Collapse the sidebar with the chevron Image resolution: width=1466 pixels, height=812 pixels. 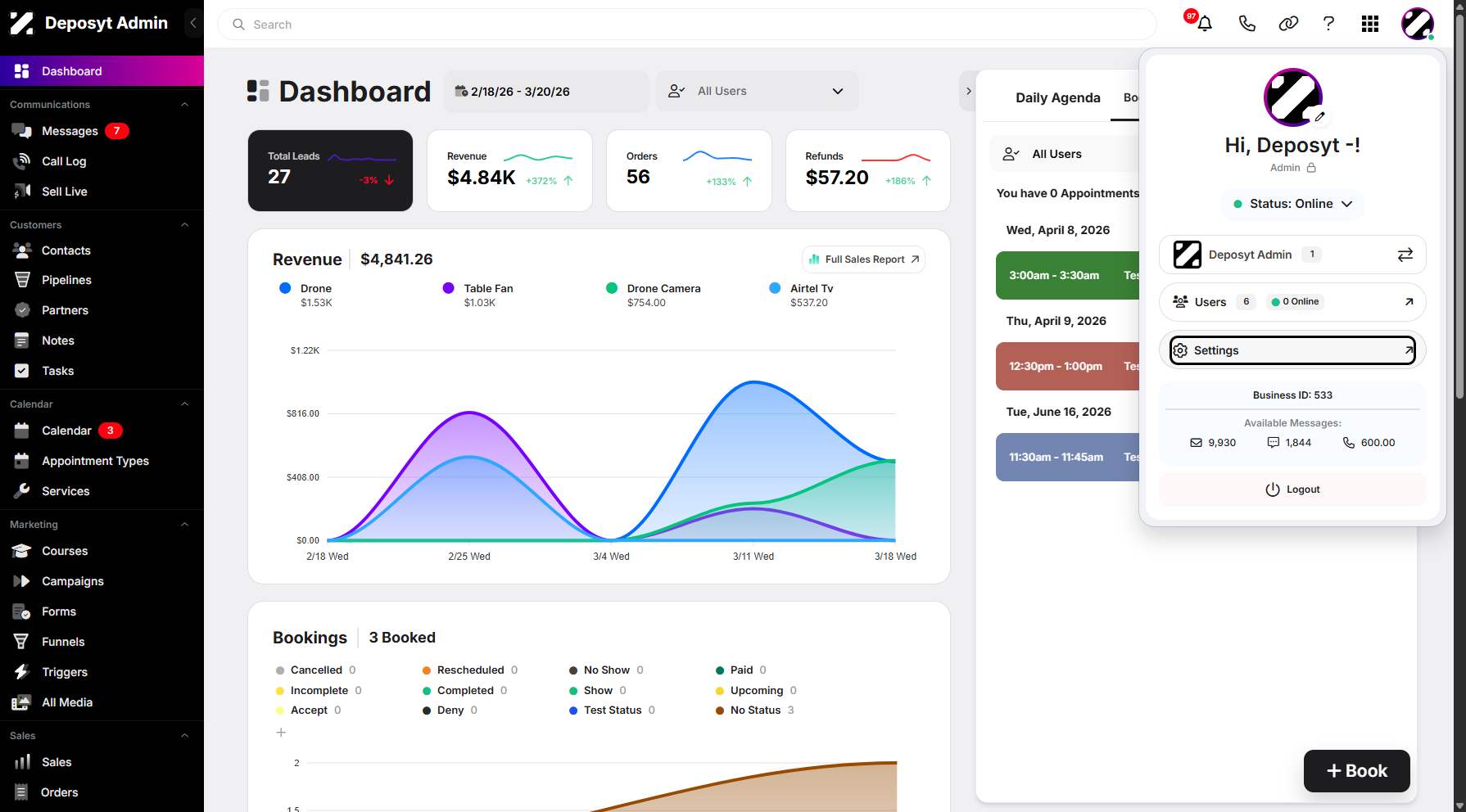(x=193, y=23)
